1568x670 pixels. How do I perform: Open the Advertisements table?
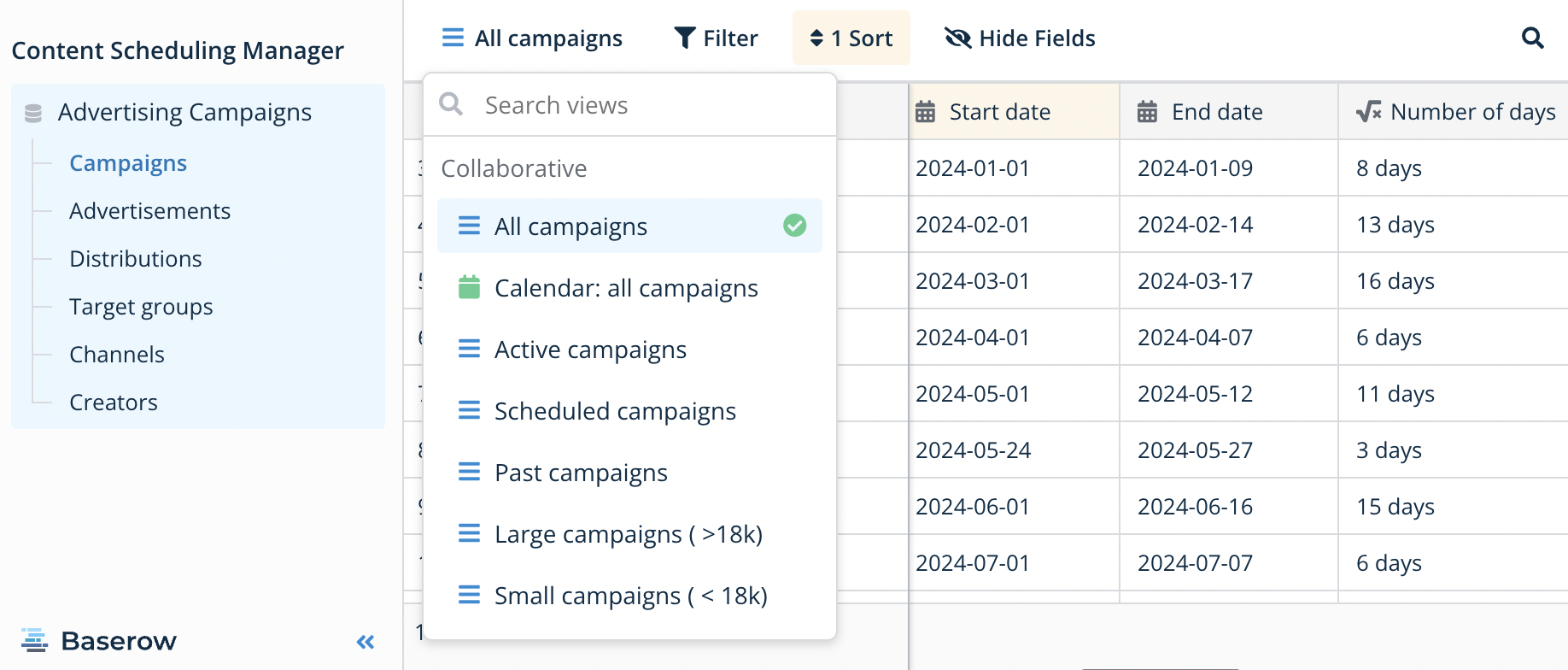(149, 211)
